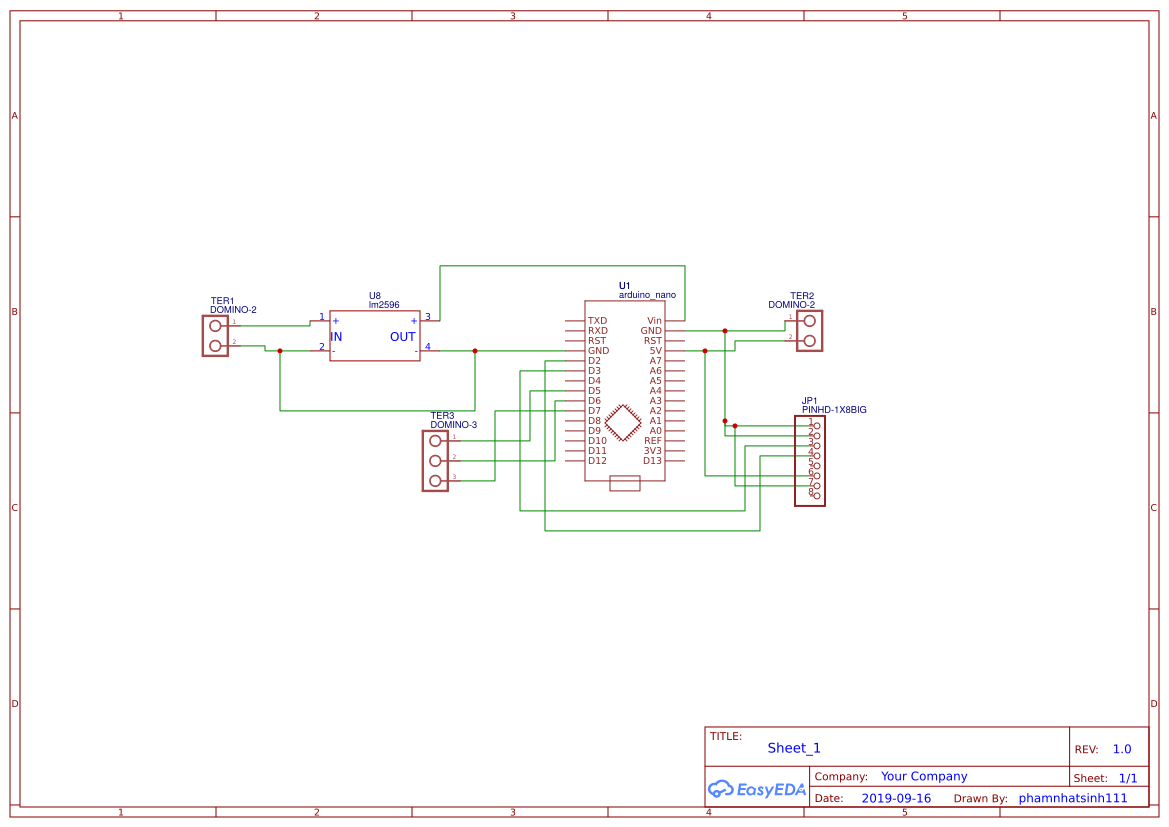Click the TER2 DOMINO-2 connector symbol
This screenshot has height=827, width=1169.
pos(810,330)
